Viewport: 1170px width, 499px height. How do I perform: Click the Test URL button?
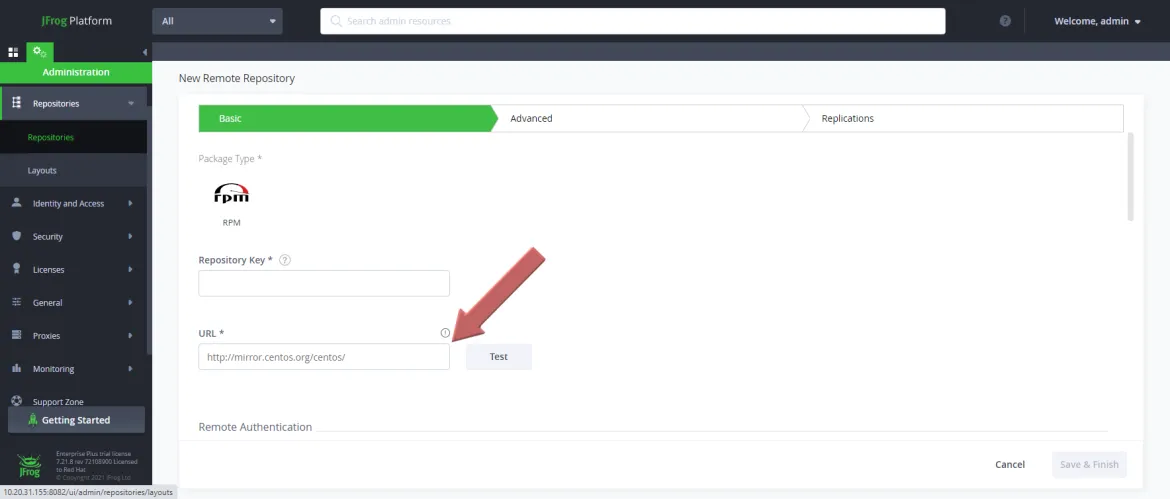tap(498, 357)
